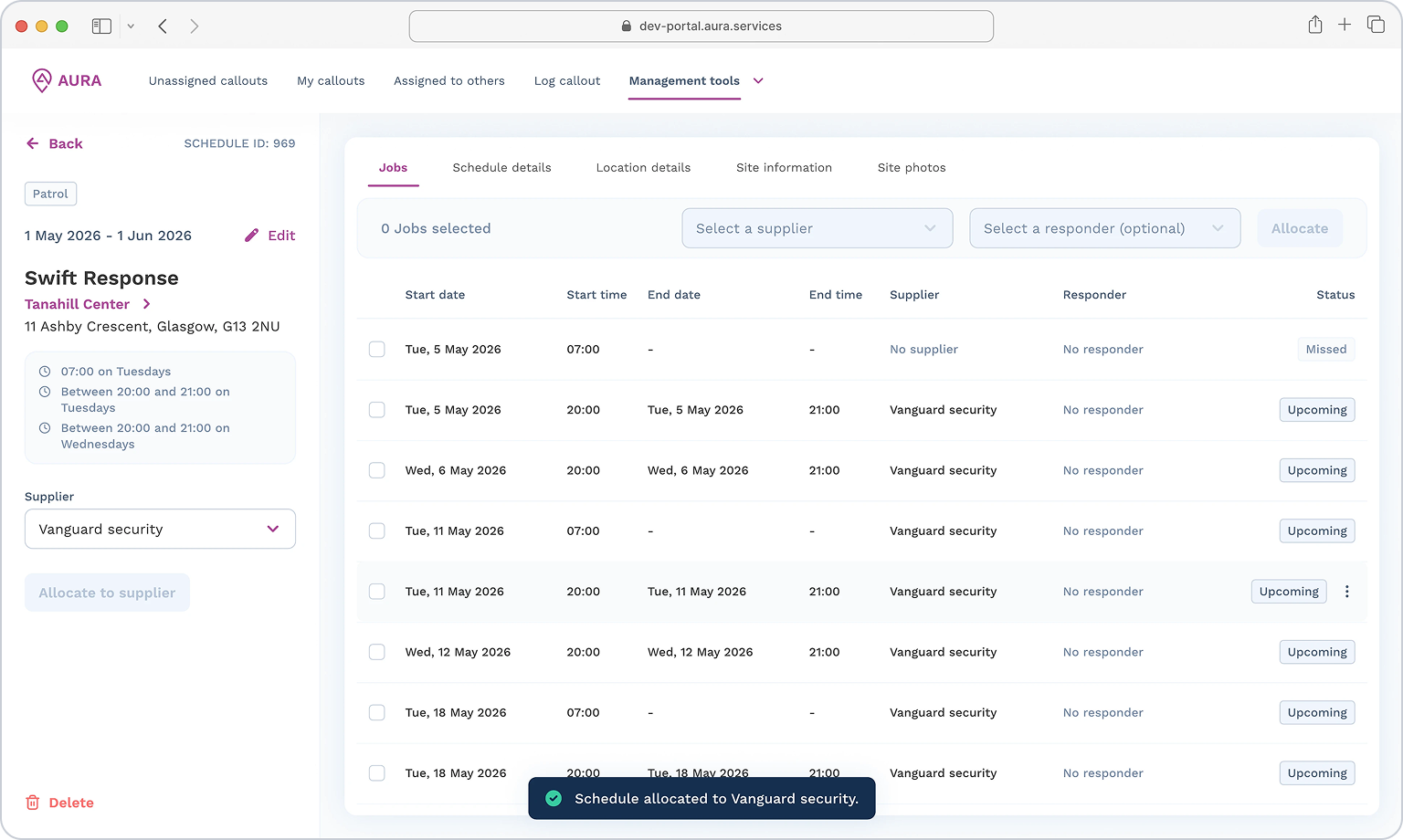
Task: Open Assigned to others
Action: pos(449,80)
